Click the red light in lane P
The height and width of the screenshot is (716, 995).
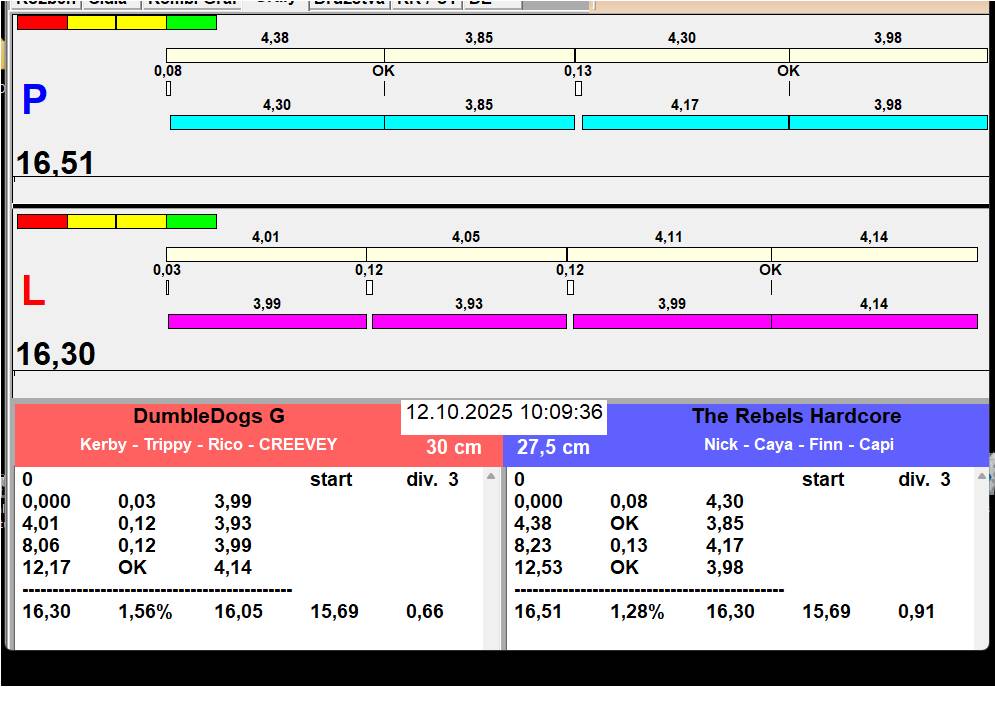pyautogui.click(x=42, y=22)
